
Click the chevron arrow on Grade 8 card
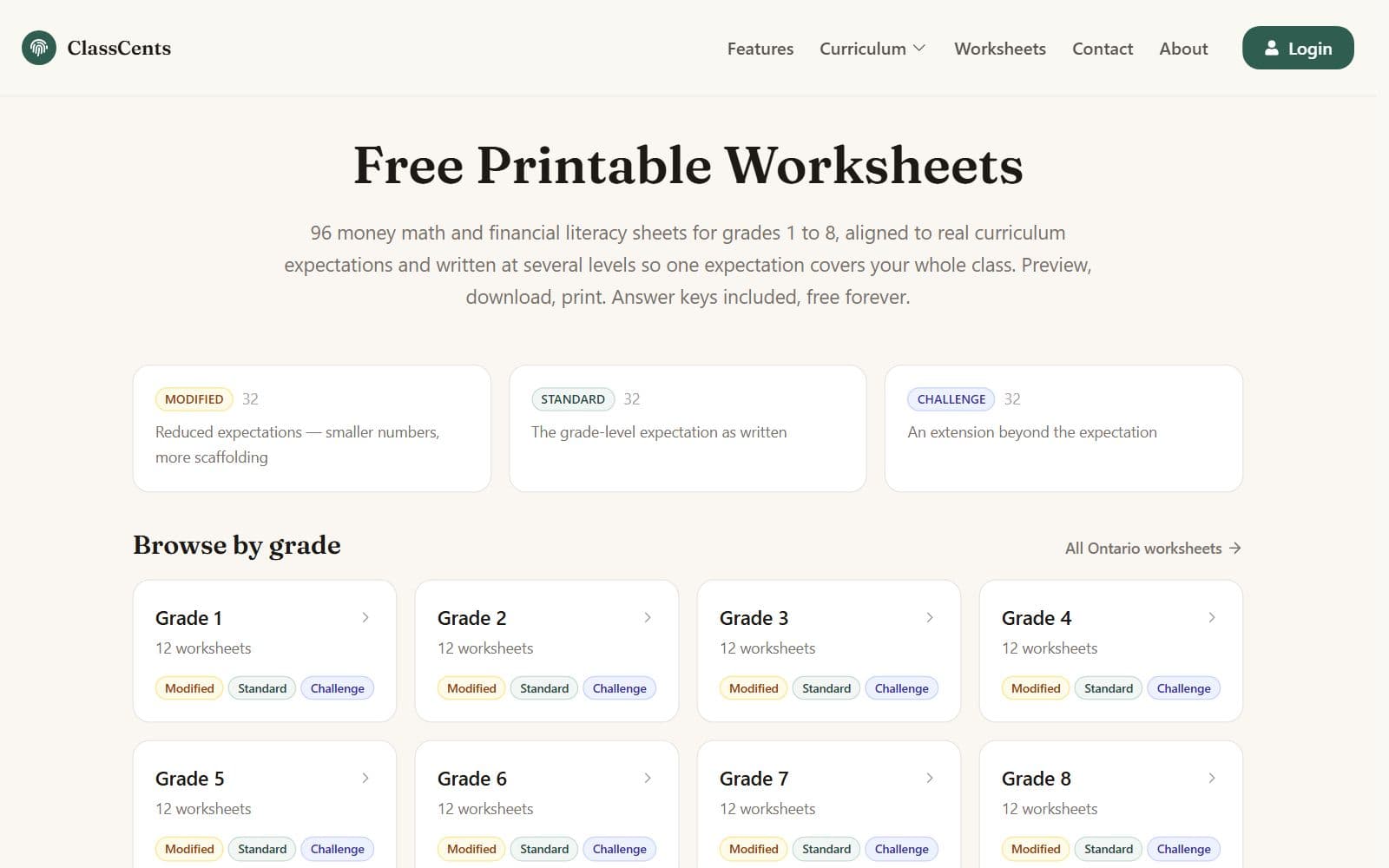click(x=1212, y=778)
